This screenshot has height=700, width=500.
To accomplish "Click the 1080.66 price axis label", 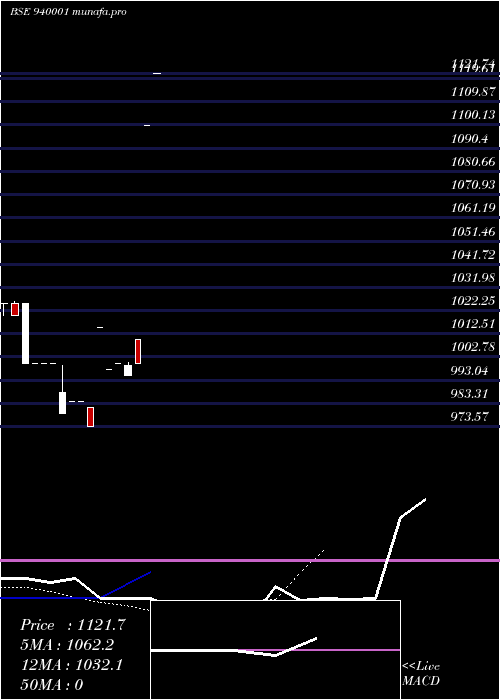I will click(x=473, y=162).
